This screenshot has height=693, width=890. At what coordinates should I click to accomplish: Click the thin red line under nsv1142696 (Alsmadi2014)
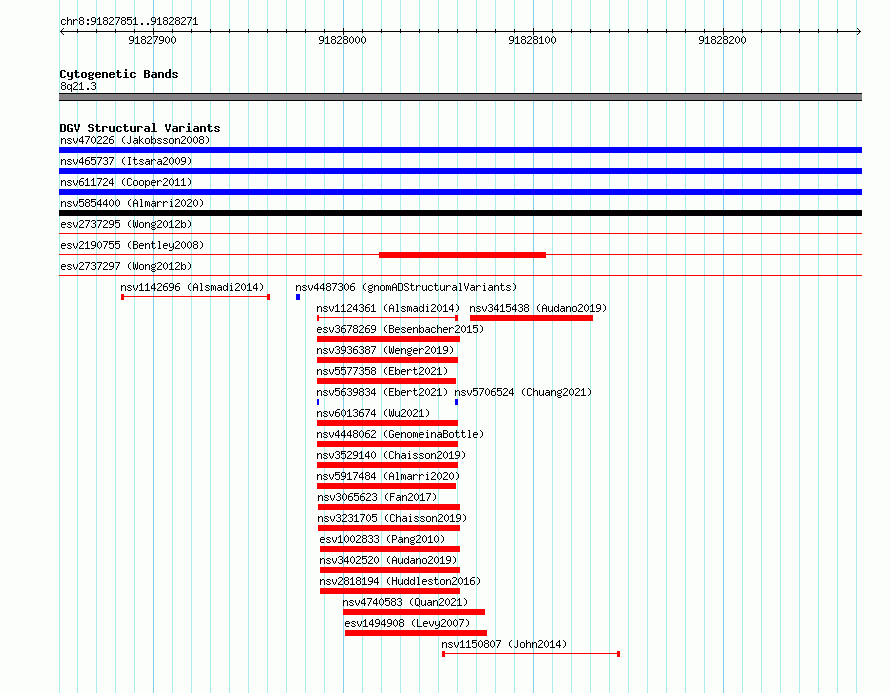click(x=195, y=297)
